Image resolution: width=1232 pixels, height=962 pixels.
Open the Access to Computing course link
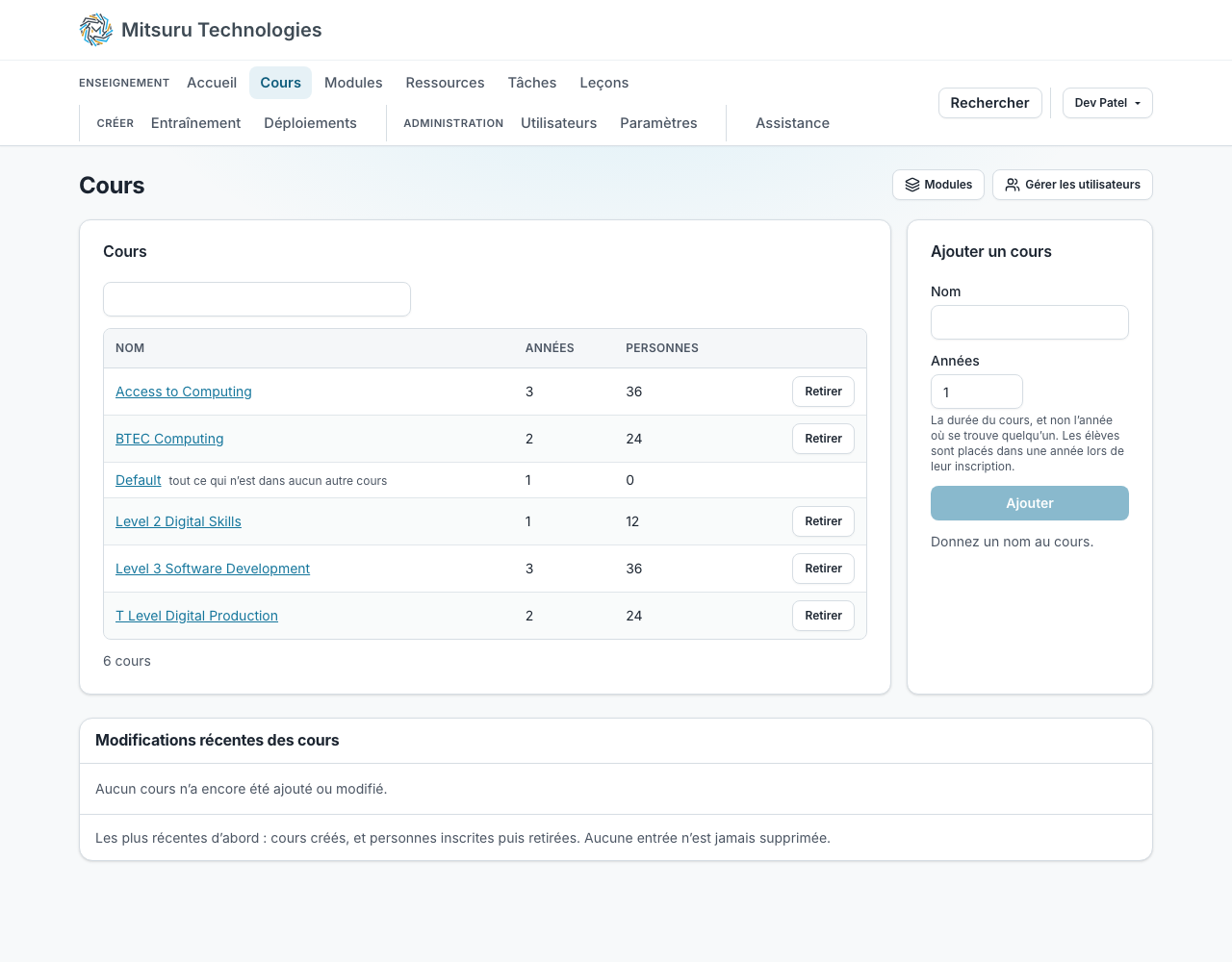pyautogui.click(x=184, y=392)
